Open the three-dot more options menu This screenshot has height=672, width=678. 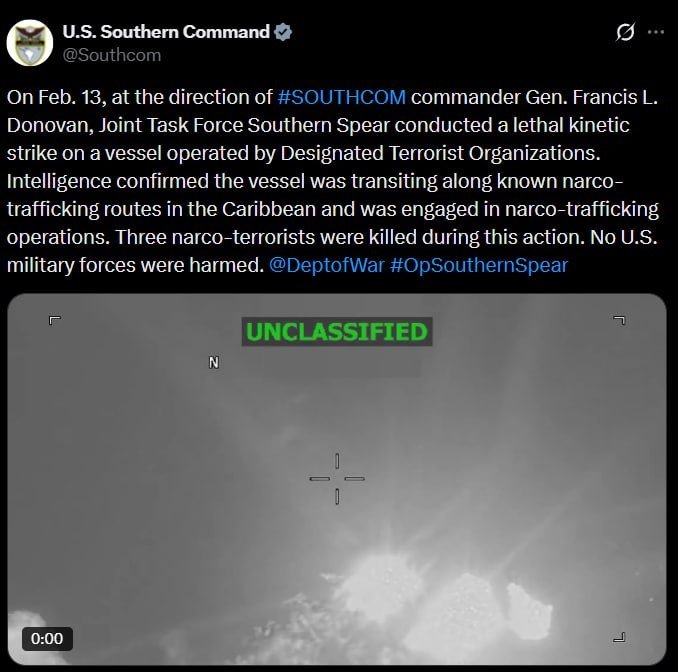click(656, 32)
